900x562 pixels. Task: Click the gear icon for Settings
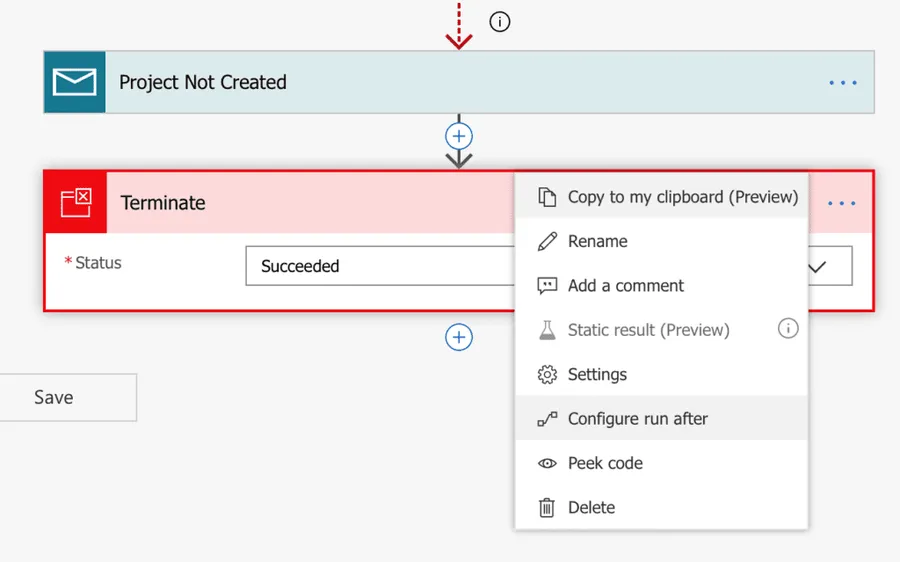[547, 375]
